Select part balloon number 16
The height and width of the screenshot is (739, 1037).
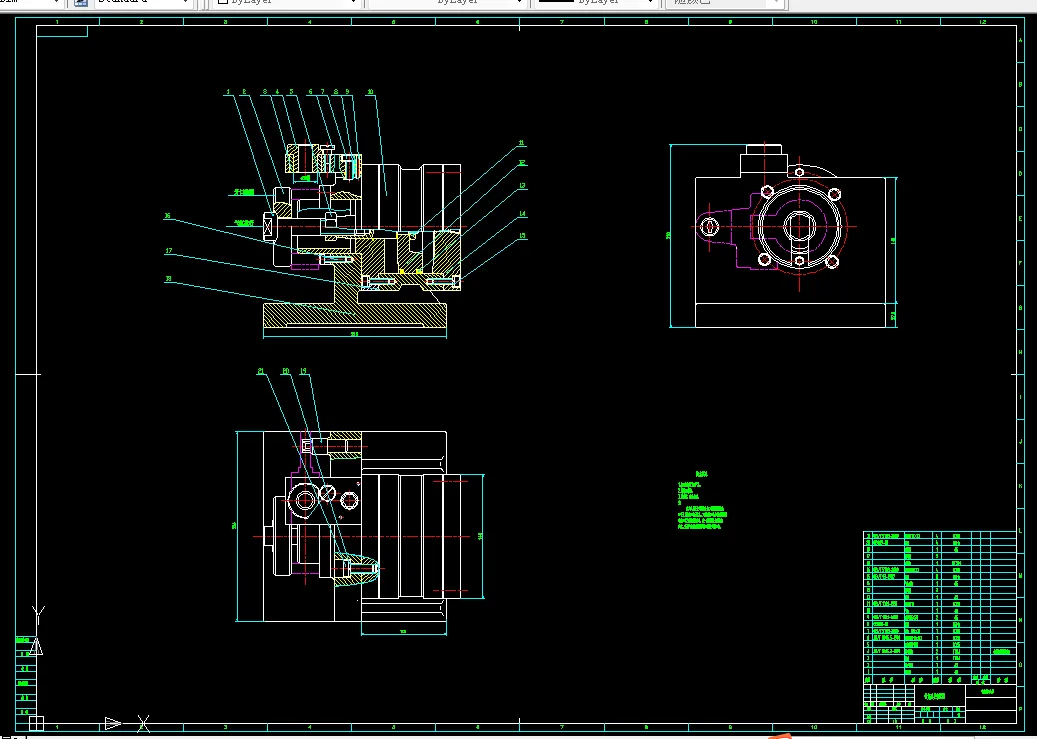pos(168,216)
